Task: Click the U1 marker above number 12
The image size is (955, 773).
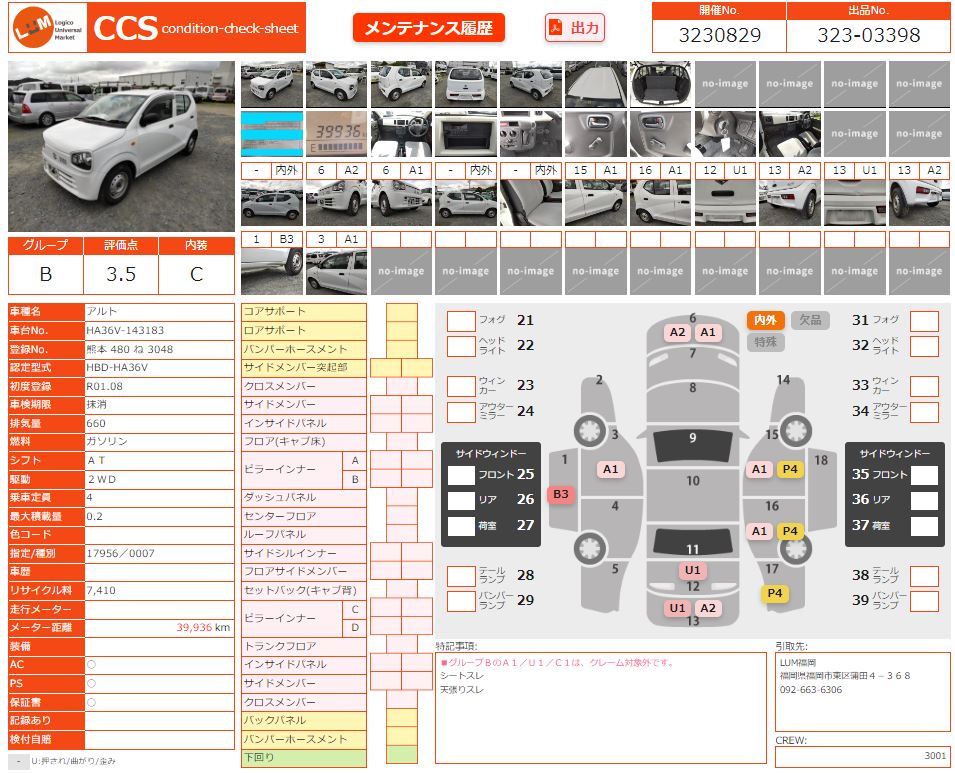Action: 692,570
